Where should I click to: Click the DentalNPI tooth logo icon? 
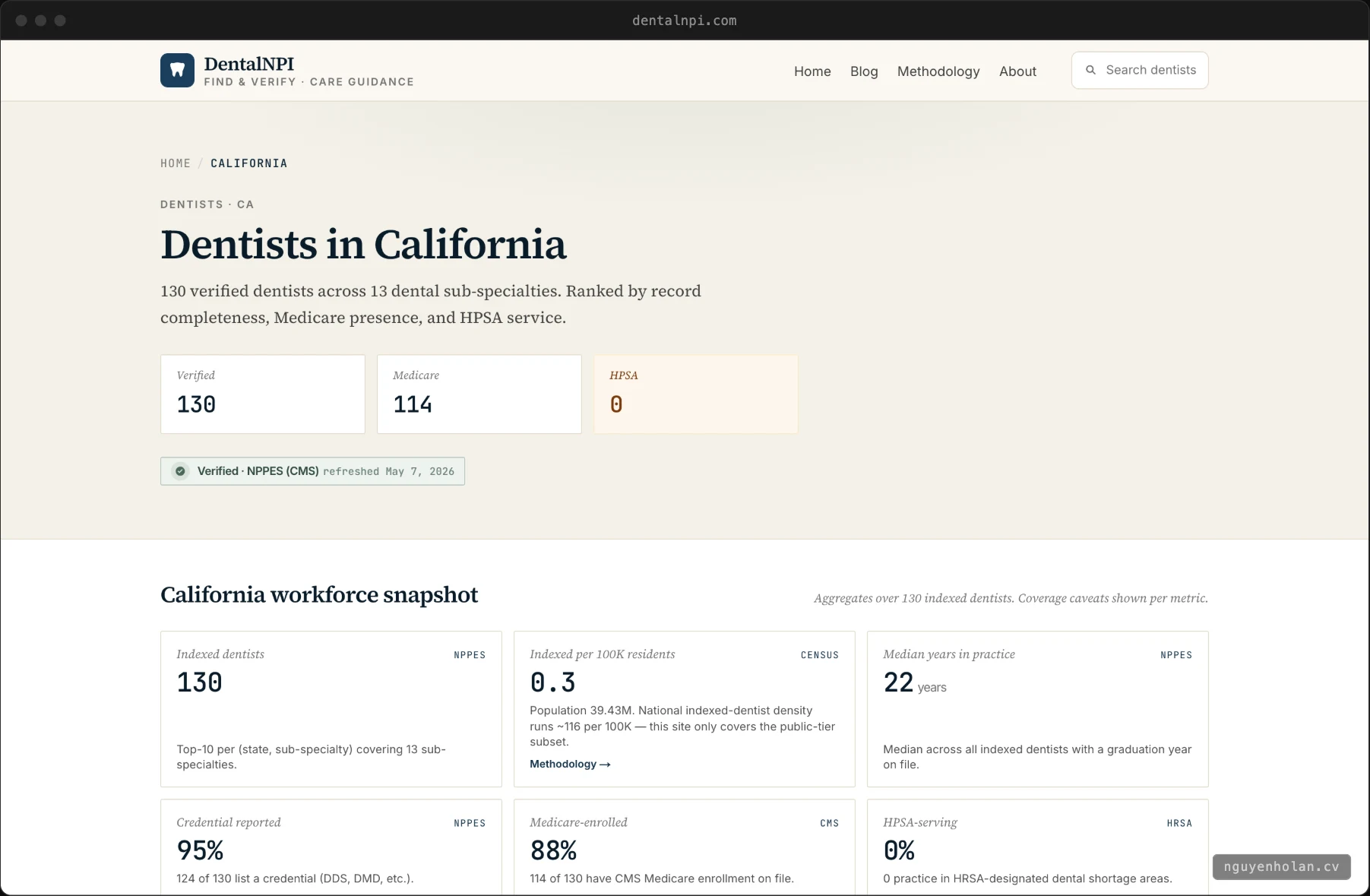pyautogui.click(x=177, y=71)
